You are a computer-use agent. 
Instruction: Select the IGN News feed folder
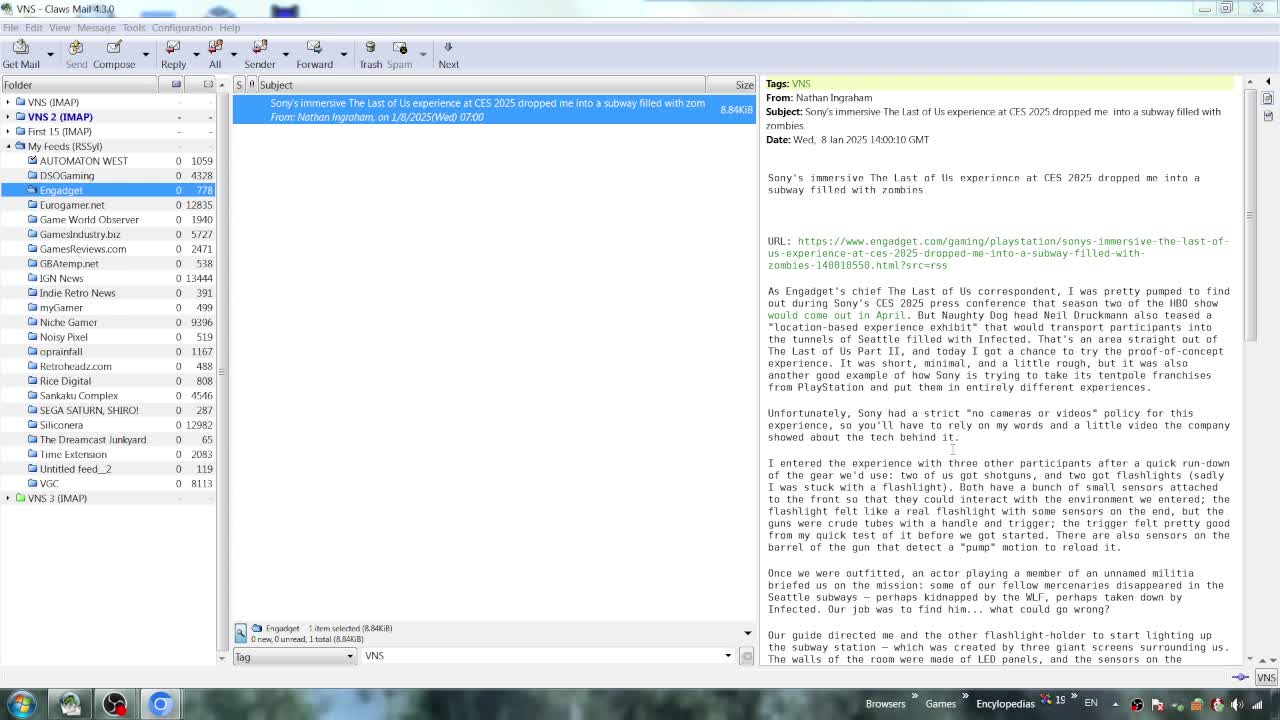pos(61,278)
